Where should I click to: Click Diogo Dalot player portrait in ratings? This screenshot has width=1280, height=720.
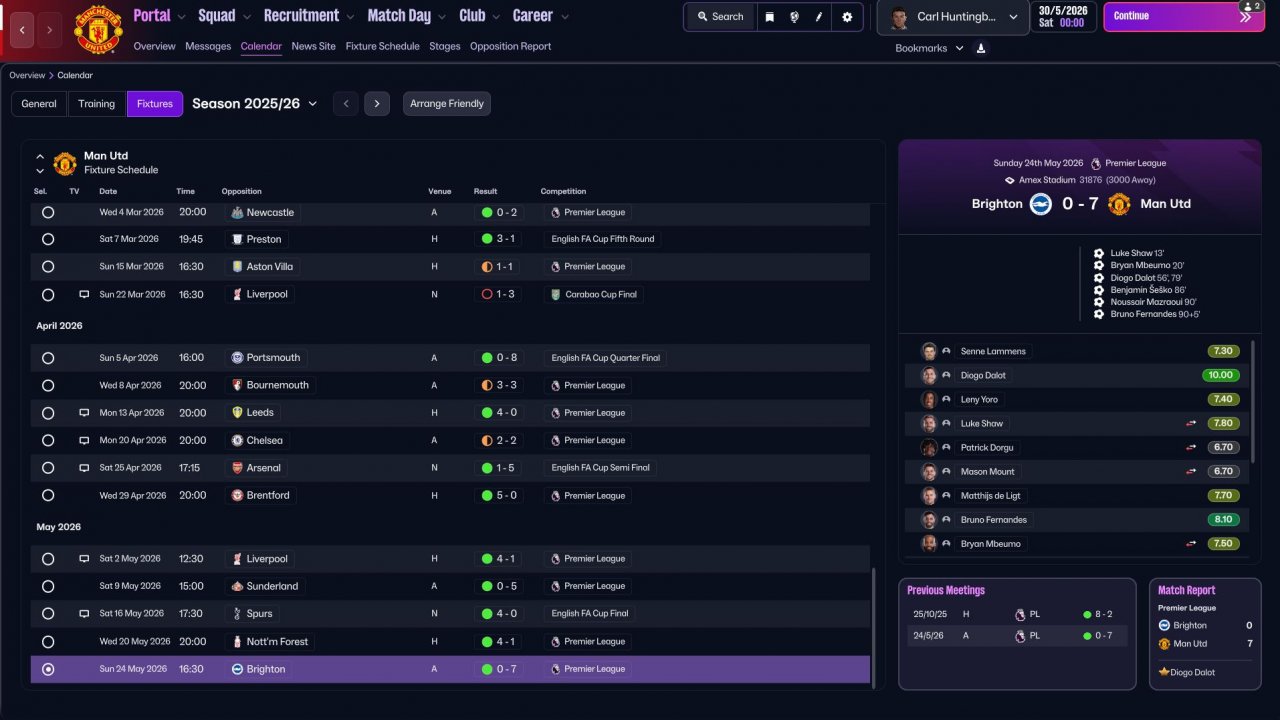pos(929,375)
